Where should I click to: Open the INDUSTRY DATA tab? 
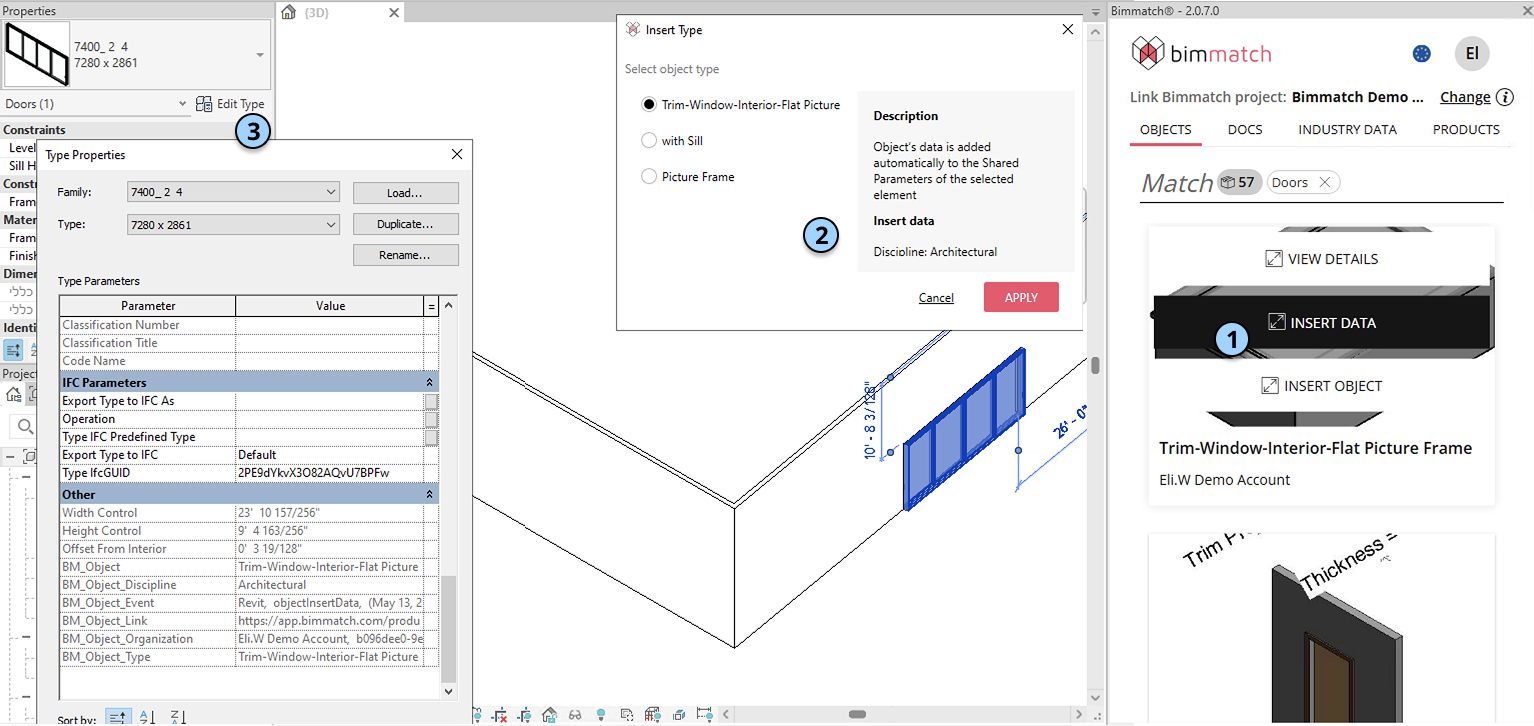[1347, 130]
